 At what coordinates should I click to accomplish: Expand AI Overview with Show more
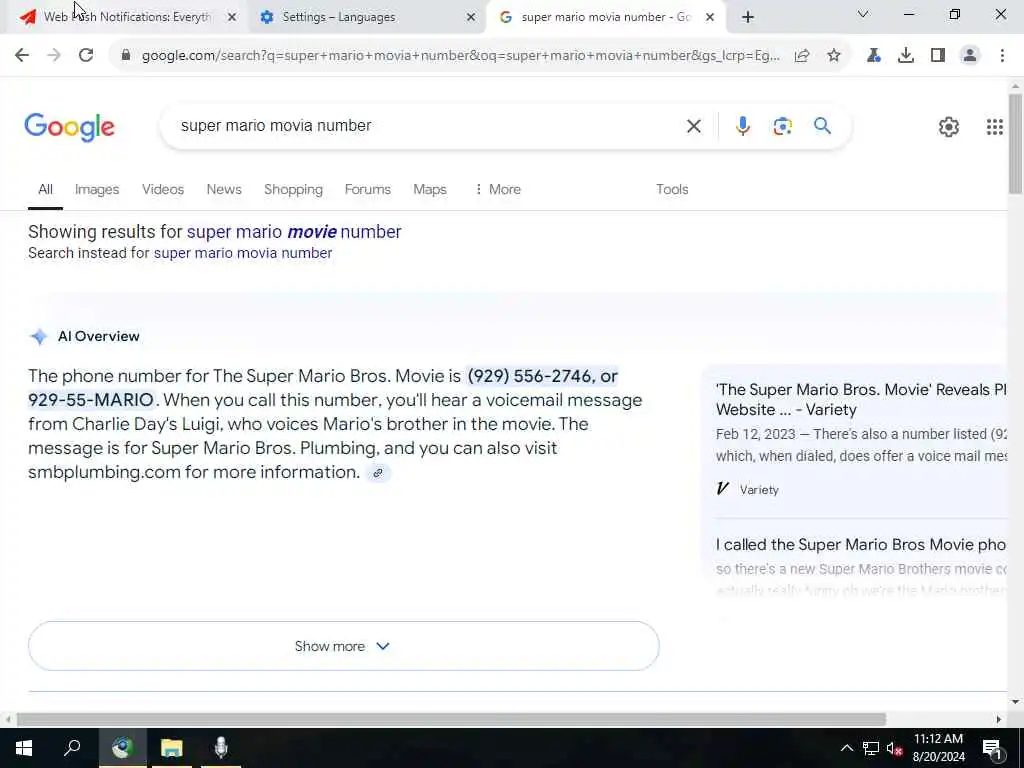click(x=344, y=646)
